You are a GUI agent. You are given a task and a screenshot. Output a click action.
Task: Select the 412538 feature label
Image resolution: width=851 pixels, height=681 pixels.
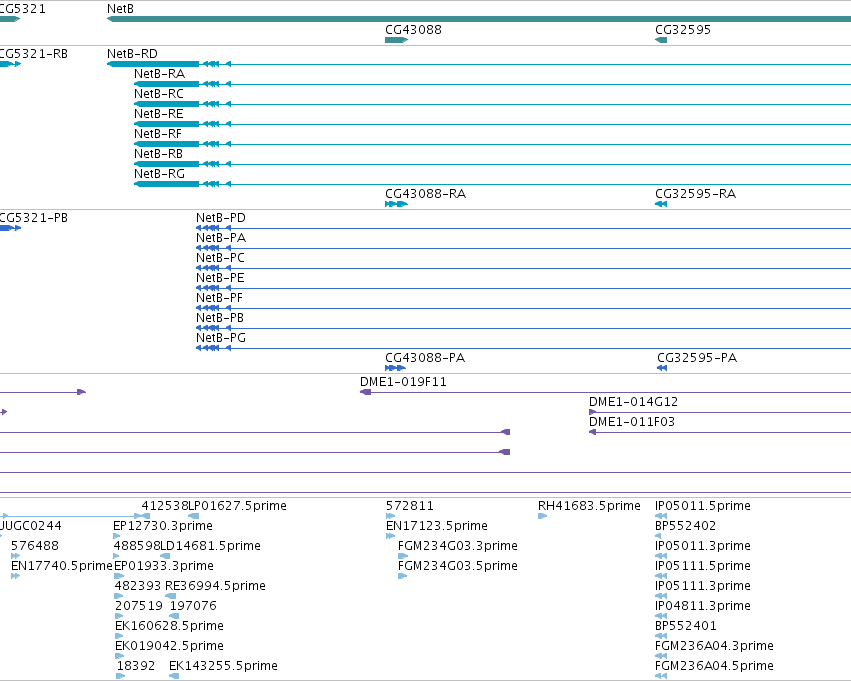164,506
